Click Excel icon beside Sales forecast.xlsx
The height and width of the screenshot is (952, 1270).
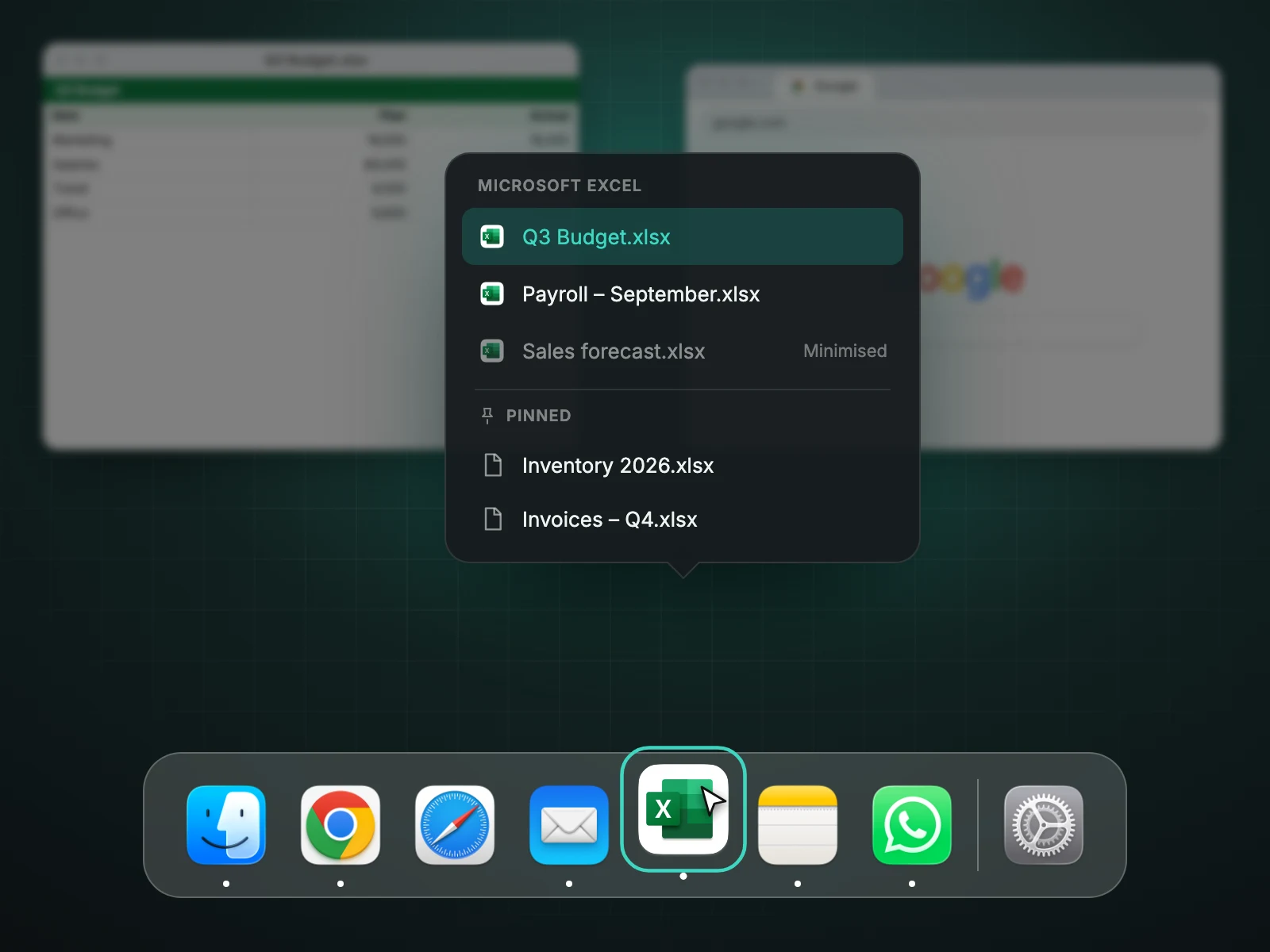tap(492, 351)
